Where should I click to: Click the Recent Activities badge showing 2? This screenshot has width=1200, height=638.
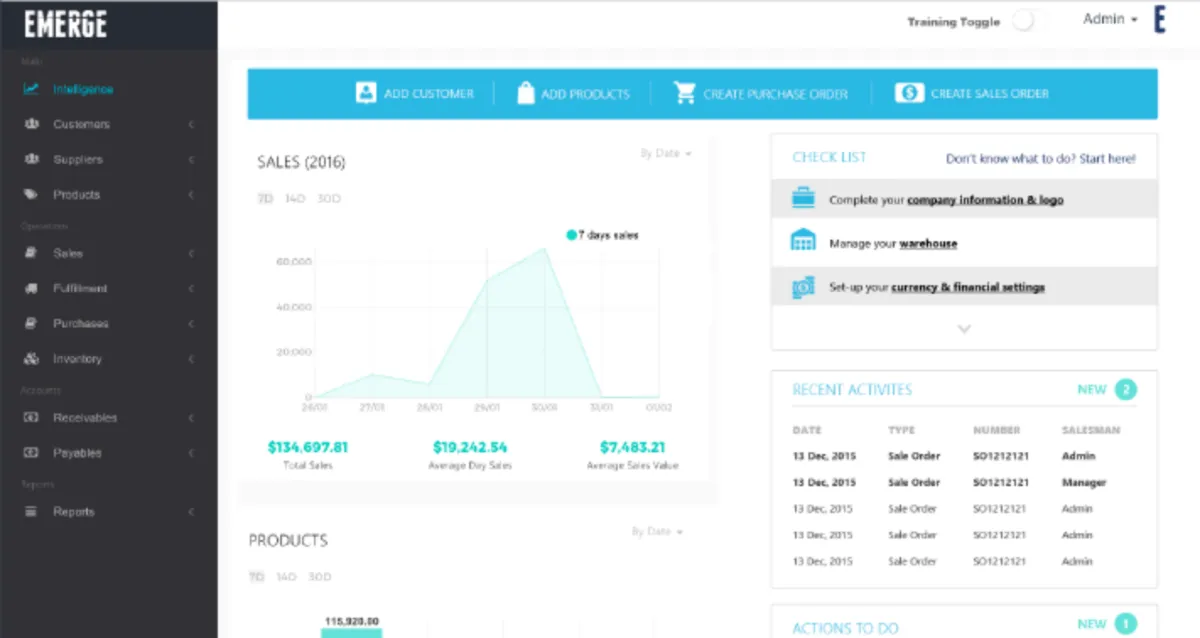click(x=1126, y=389)
